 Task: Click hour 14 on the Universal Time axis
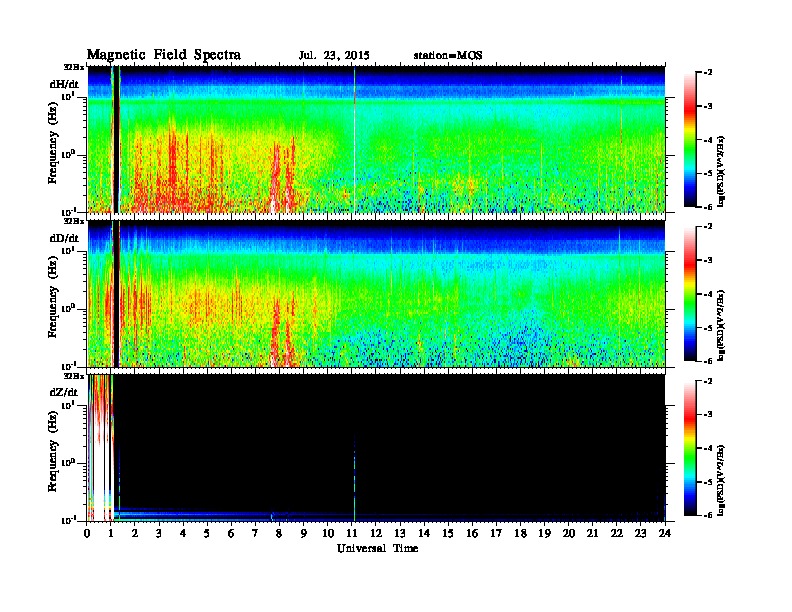click(424, 533)
